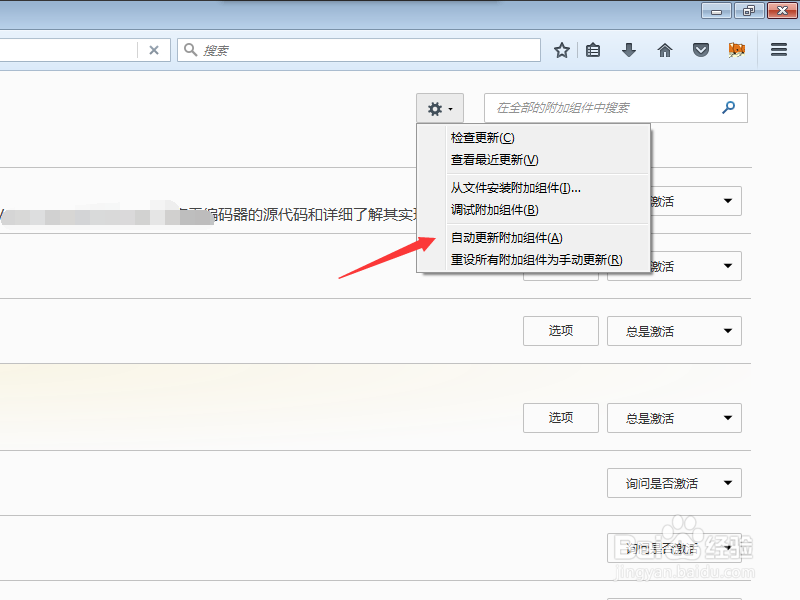Click the 选项 button next to 总是激活
Viewport: 800px width, 600px height.
[560, 330]
